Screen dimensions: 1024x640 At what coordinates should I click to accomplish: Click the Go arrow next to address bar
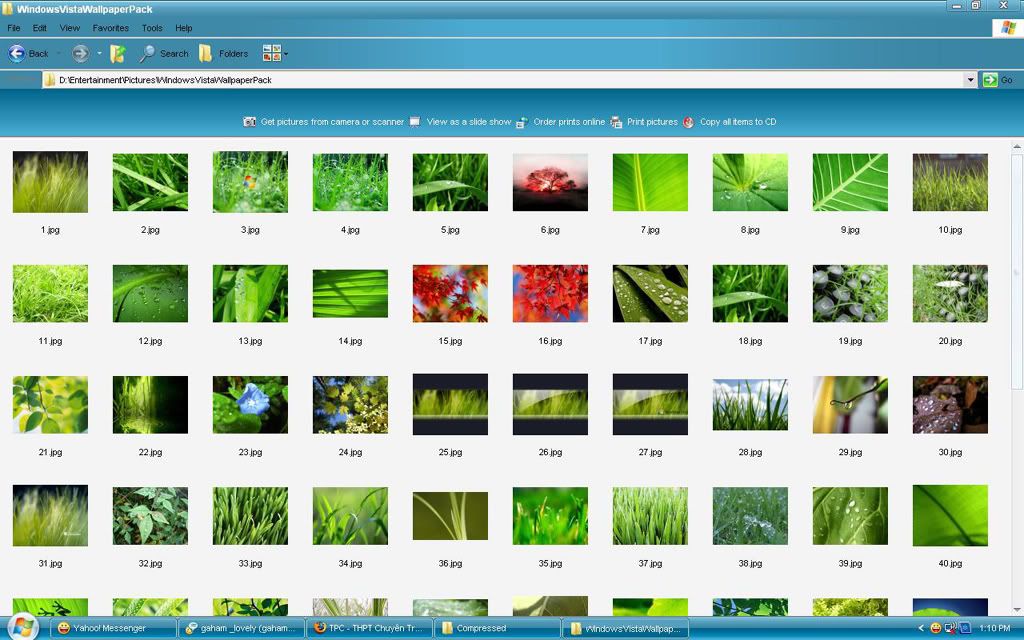(991, 80)
